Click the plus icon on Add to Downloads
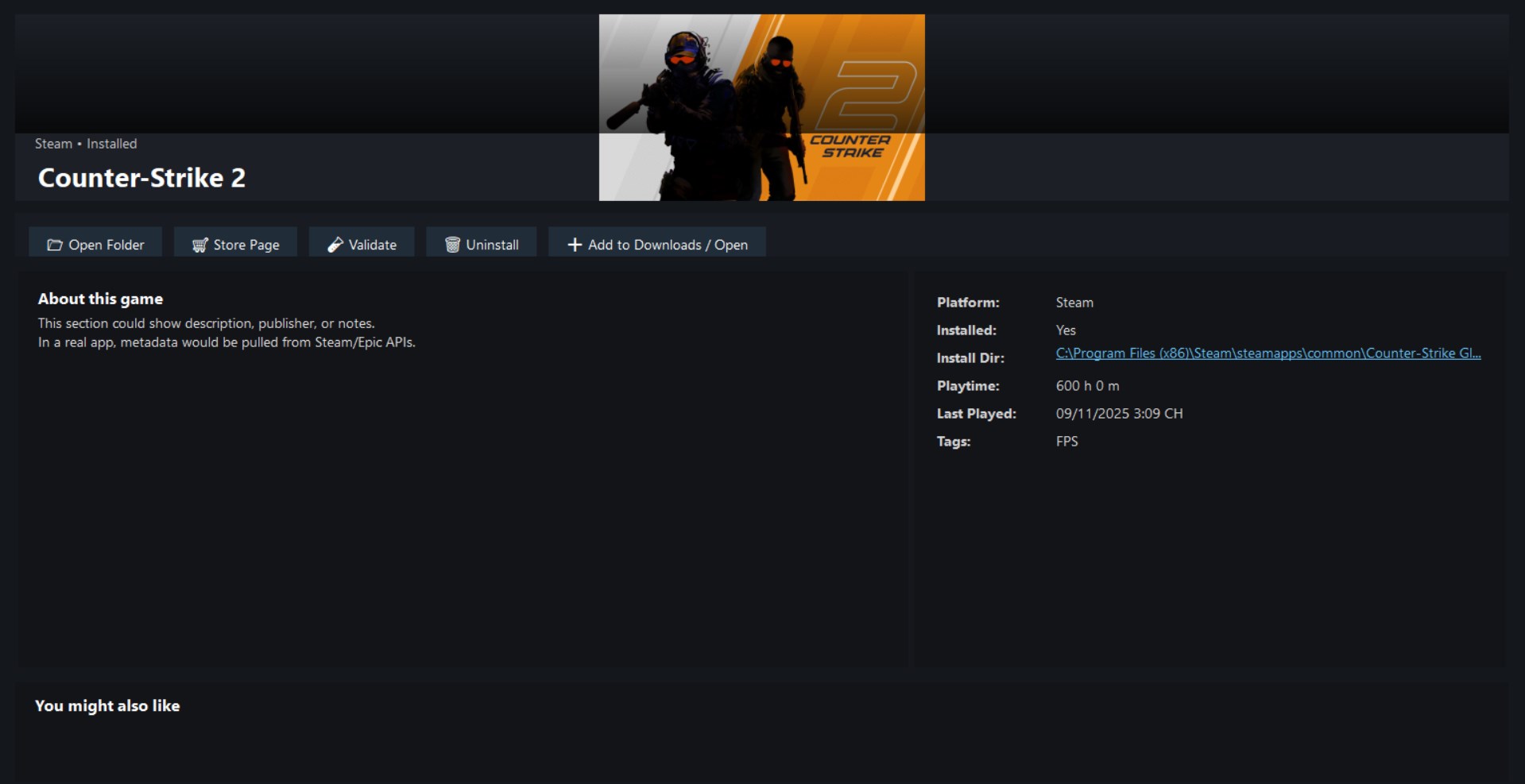Screen dimensions: 1525x784 [575, 245]
